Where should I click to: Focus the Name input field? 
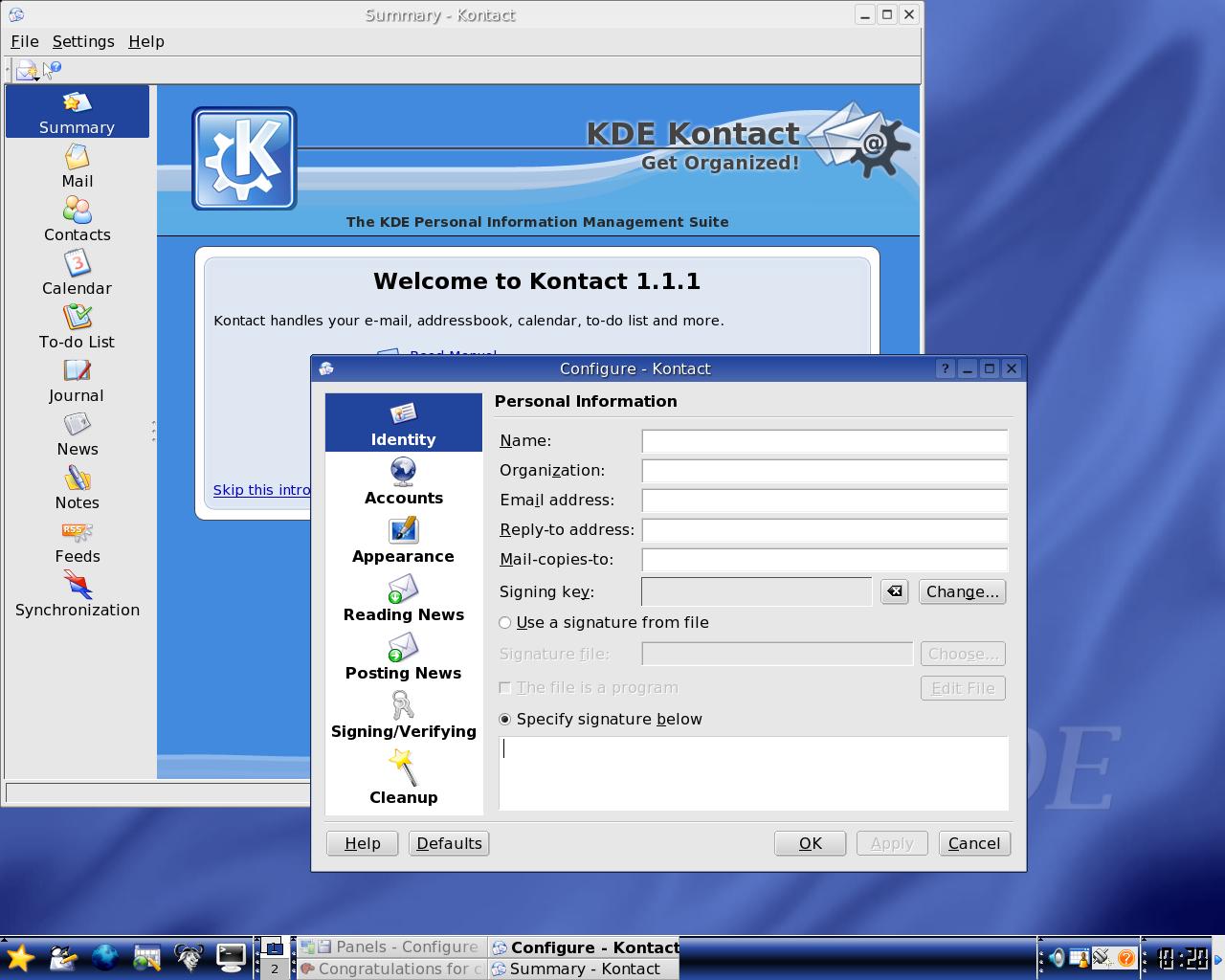tap(824, 441)
